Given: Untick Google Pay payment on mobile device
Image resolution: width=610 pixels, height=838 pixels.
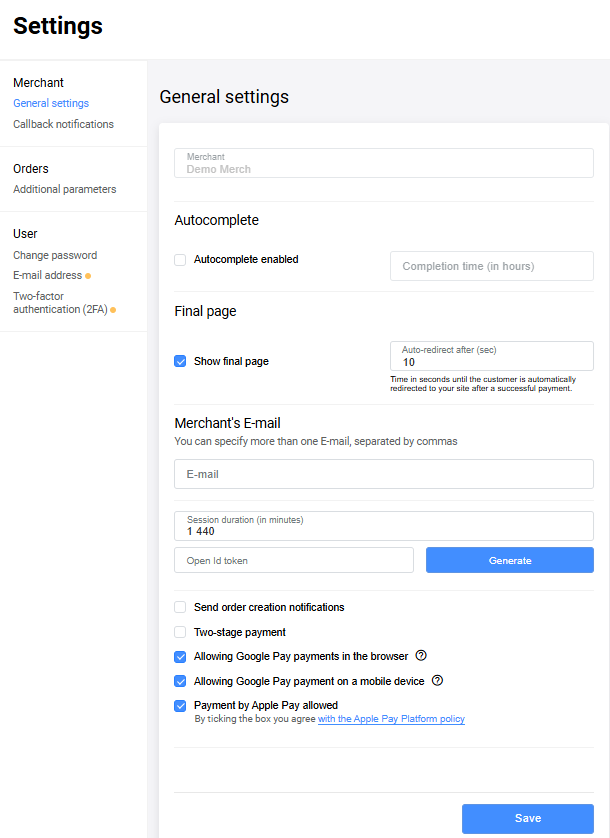Looking at the screenshot, I should pos(180,681).
